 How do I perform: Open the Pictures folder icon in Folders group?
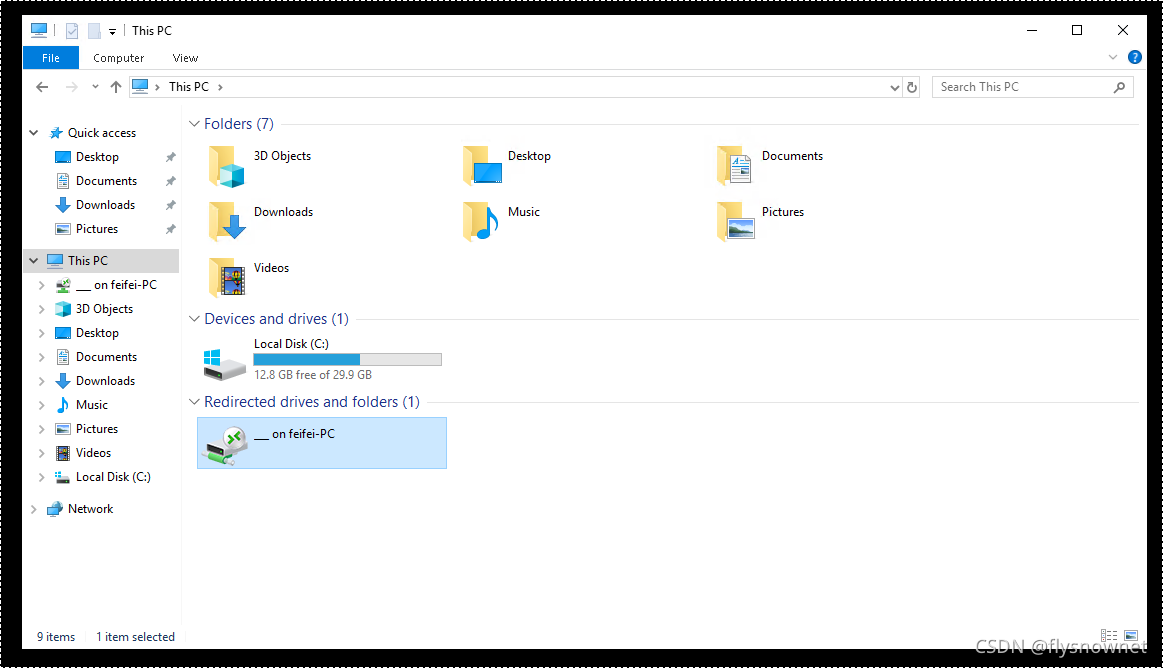(x=736, y=222)
